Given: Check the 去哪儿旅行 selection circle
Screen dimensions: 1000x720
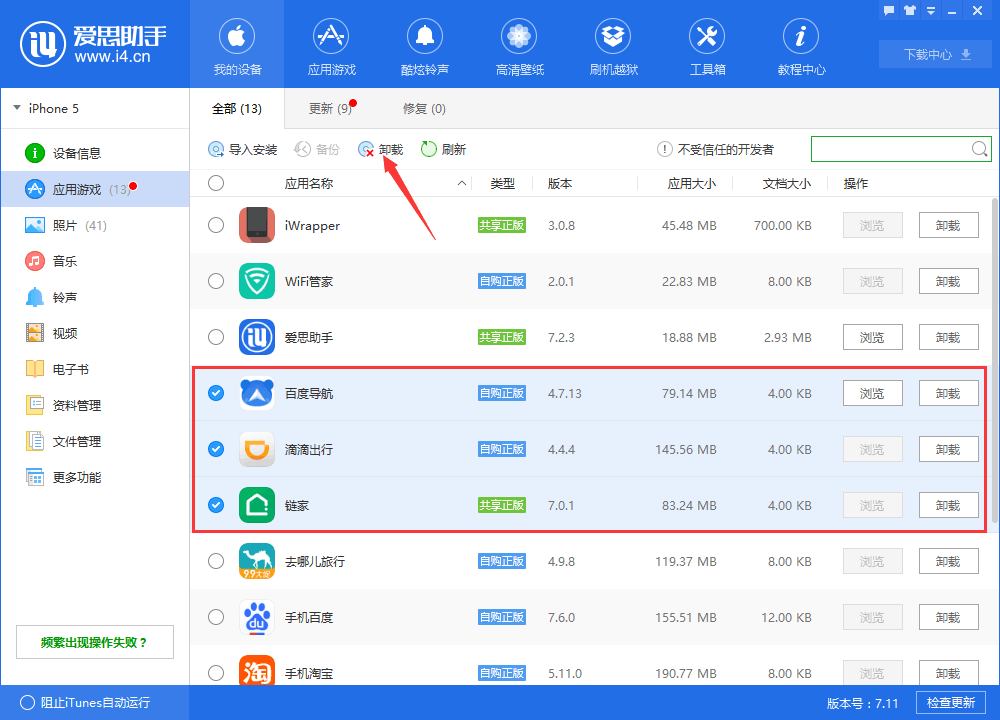Looking at the screenshot, I should tap(216, 561).
